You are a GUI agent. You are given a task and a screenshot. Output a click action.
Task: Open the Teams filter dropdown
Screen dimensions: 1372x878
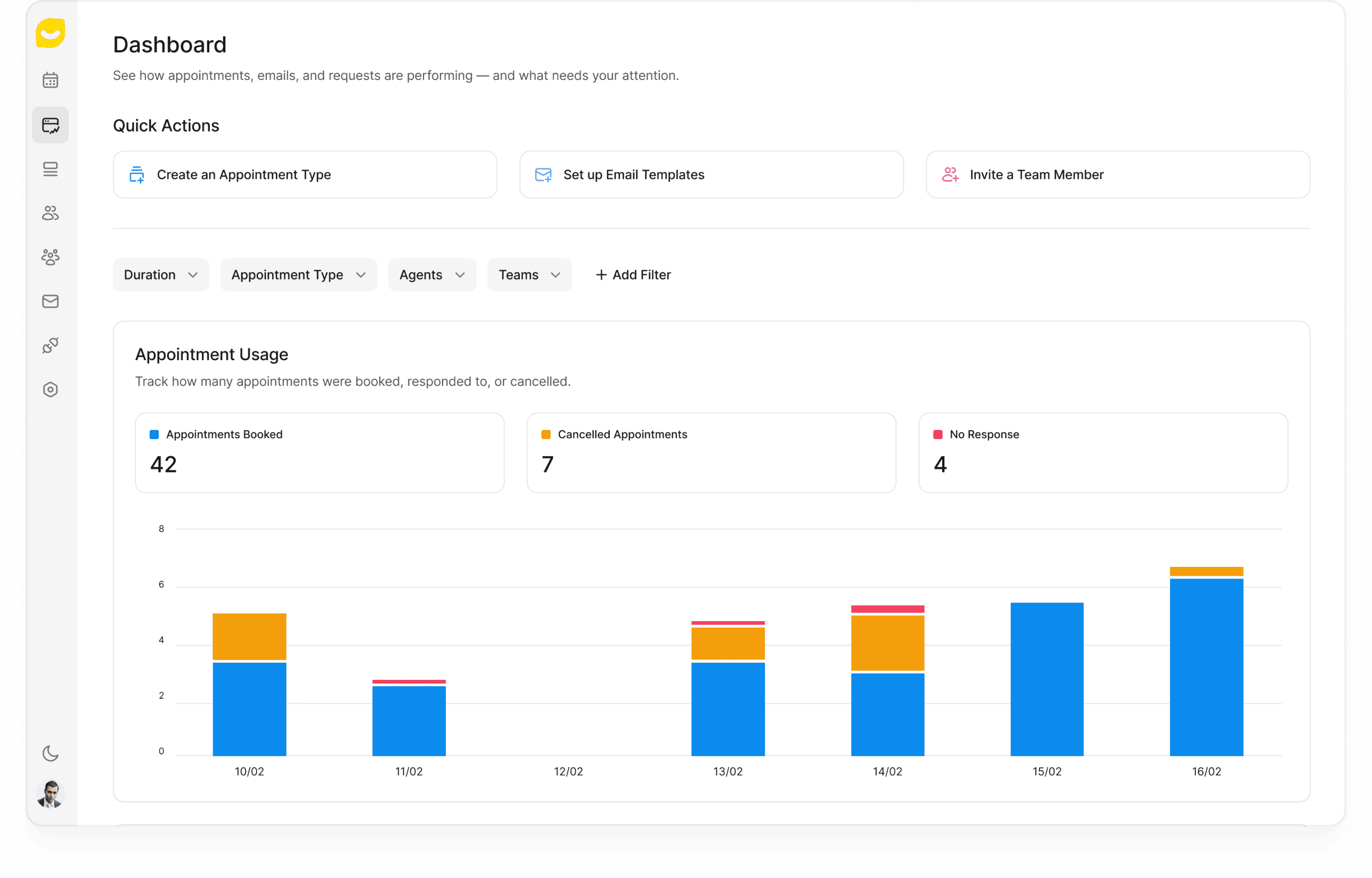529,275
